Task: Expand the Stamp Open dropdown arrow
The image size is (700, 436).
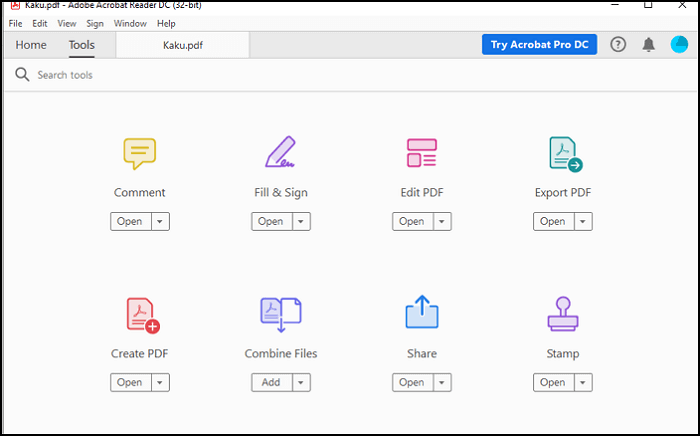Action: (x=583, y=383)
